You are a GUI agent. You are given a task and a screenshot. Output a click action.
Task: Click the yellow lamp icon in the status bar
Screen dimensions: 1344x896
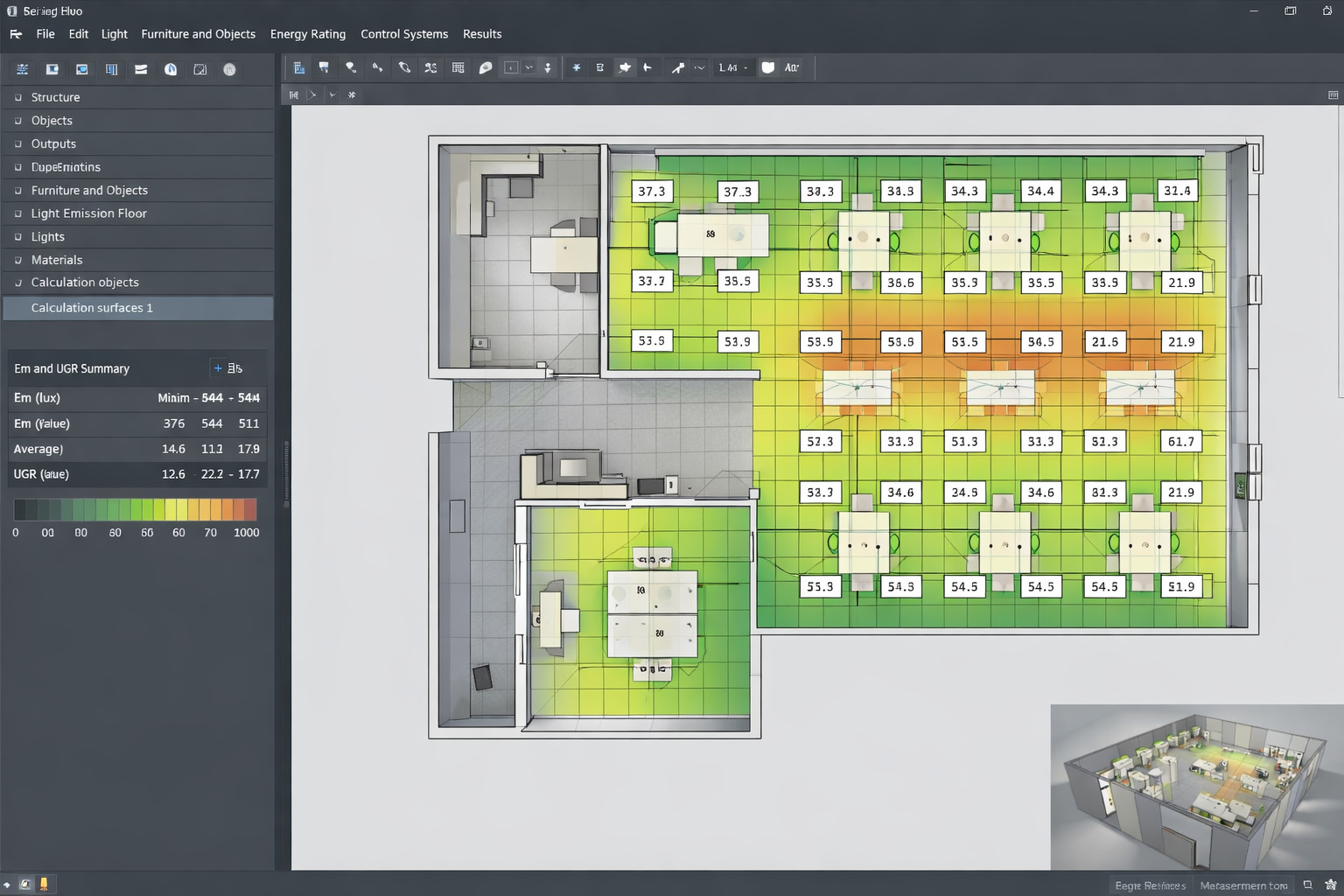tap(43, 884)
